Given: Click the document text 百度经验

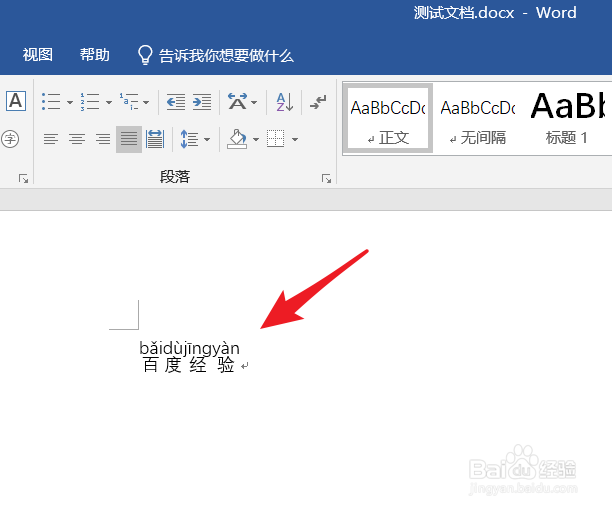Looking at the screenshot, I should pyautogui.click(x=189, y=366).
